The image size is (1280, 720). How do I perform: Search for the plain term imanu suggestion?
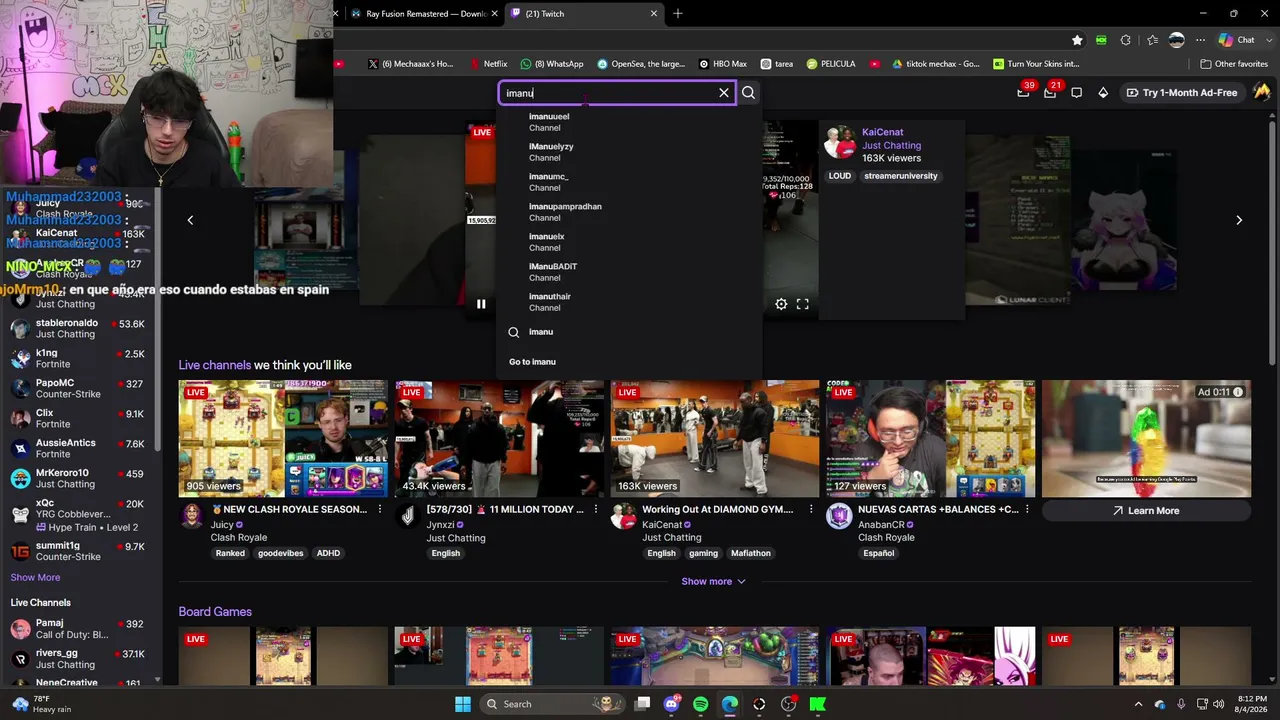(629, 332)
